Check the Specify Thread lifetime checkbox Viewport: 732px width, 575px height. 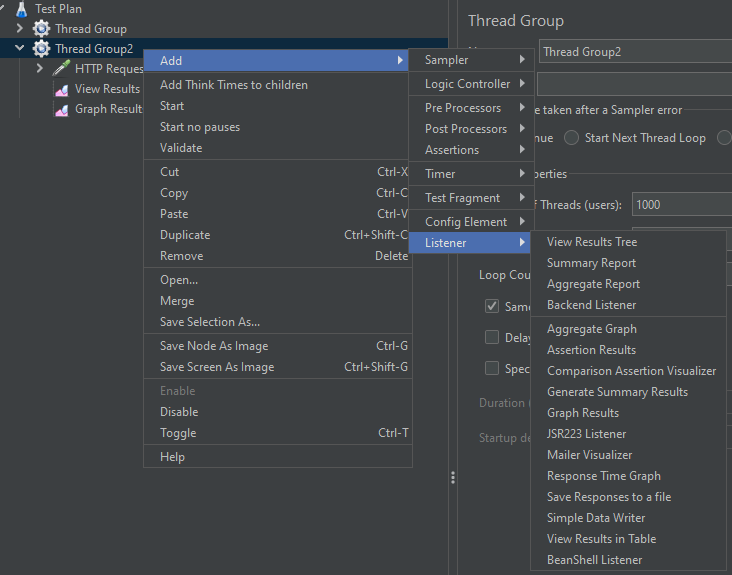(492, 368)
